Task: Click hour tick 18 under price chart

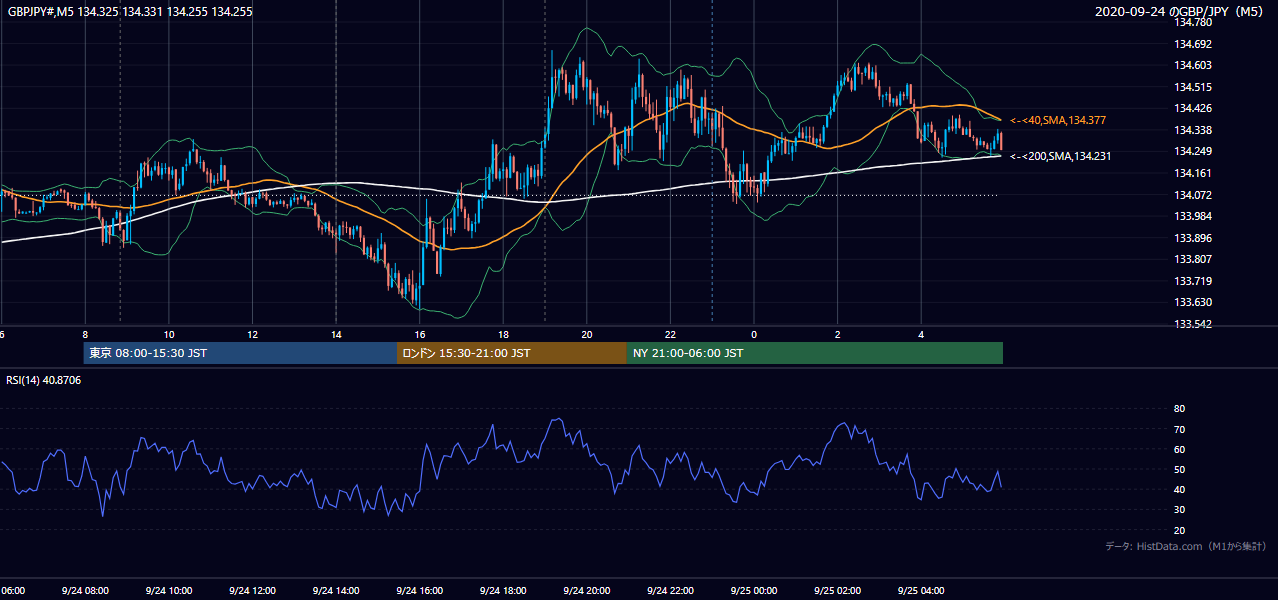Action: click(x=503, y=335)
